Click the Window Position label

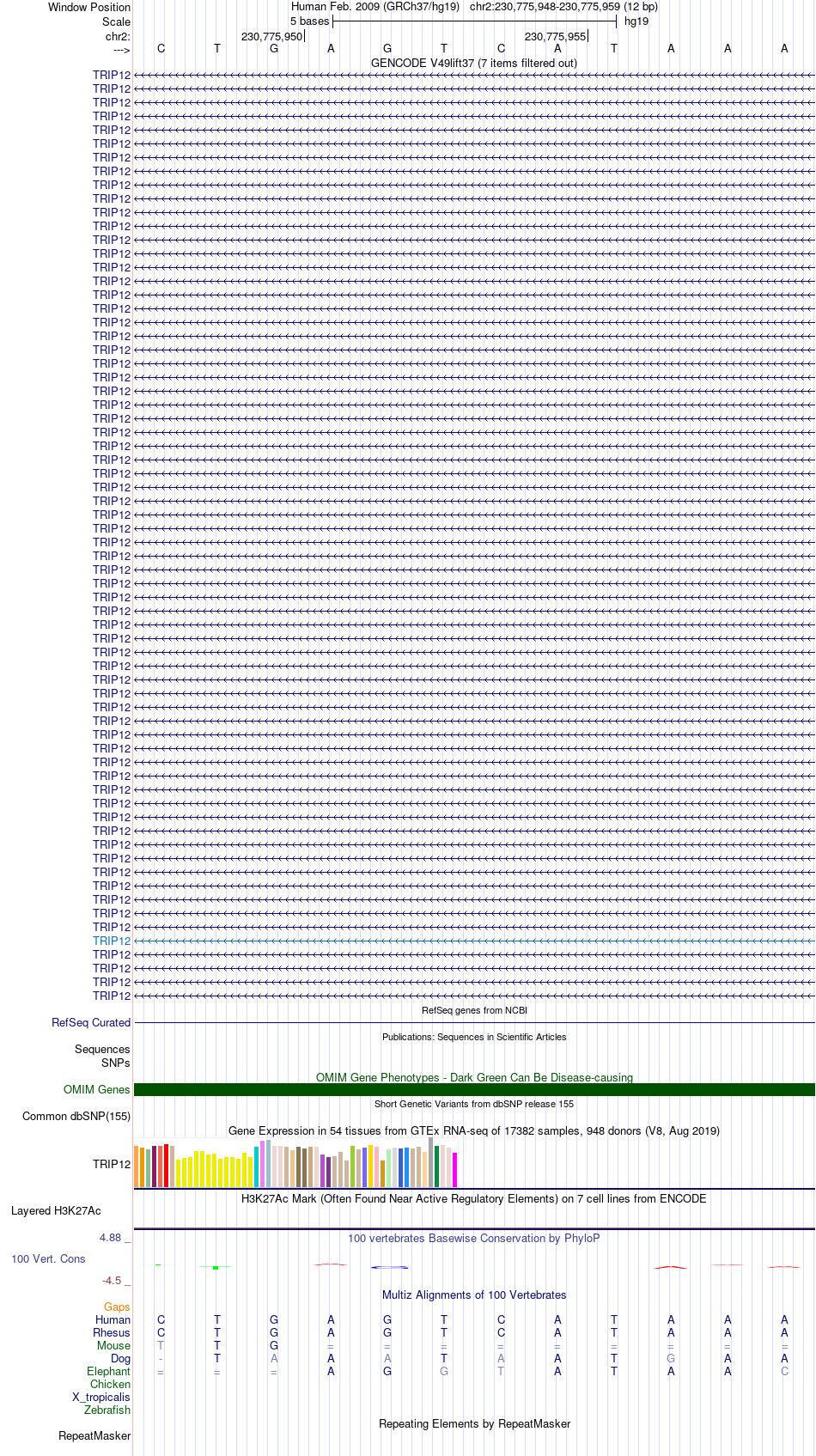[x=89, y=7]
